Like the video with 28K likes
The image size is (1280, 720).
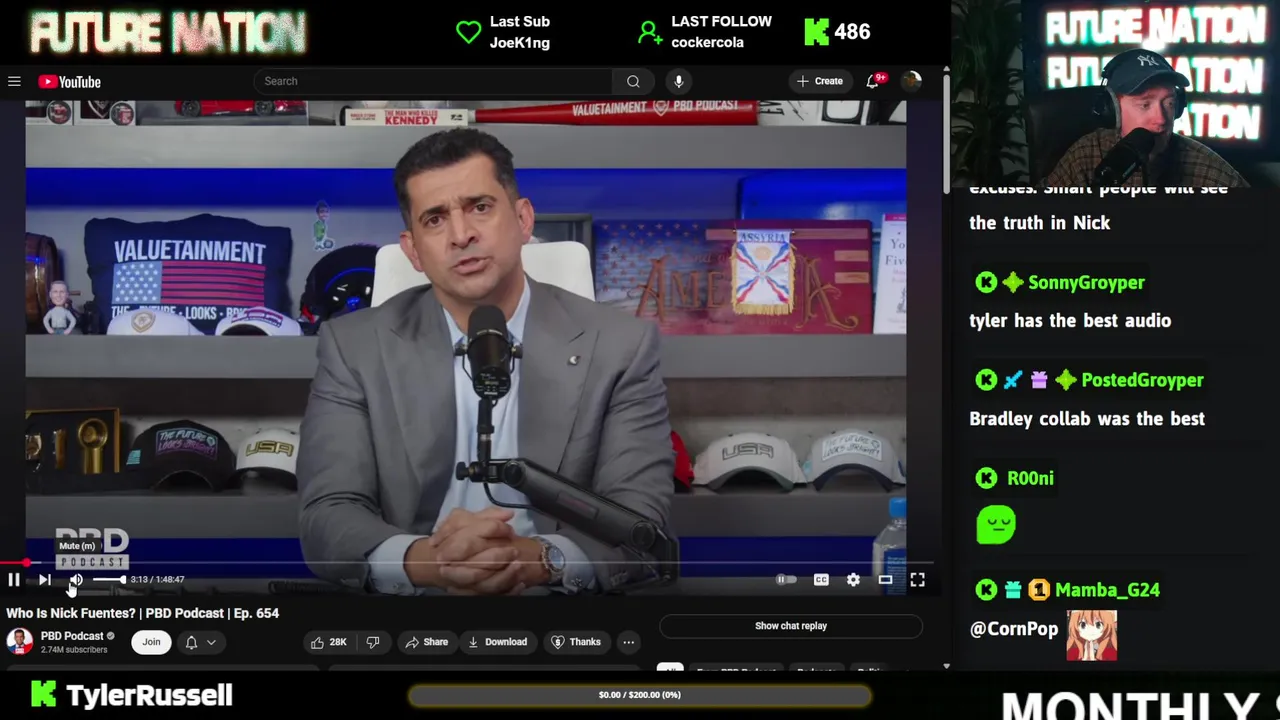pos(329,642)
